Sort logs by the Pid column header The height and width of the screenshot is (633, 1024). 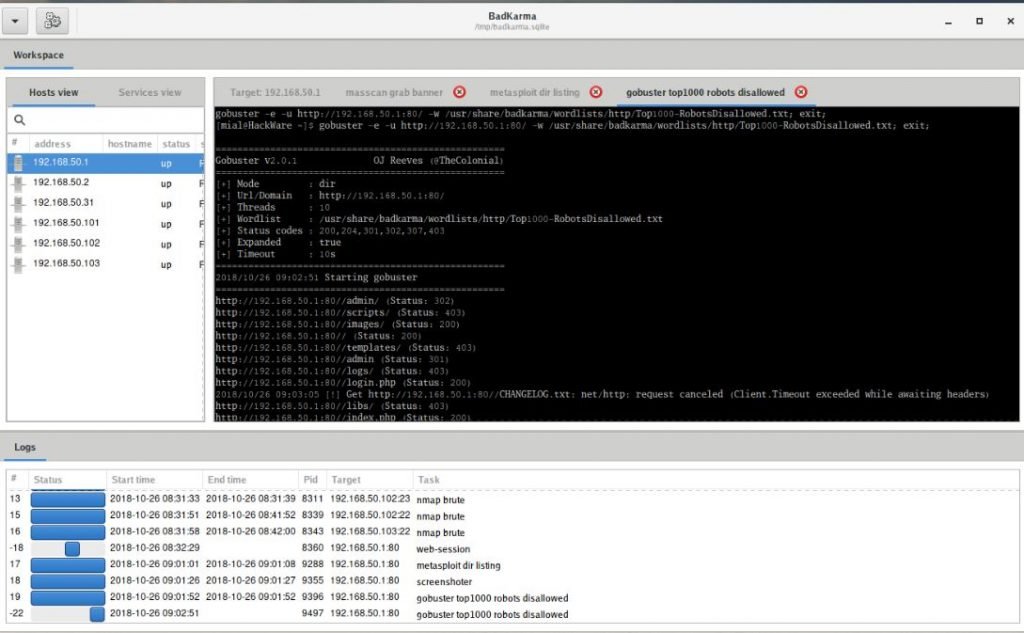click(x=310, y=479)
